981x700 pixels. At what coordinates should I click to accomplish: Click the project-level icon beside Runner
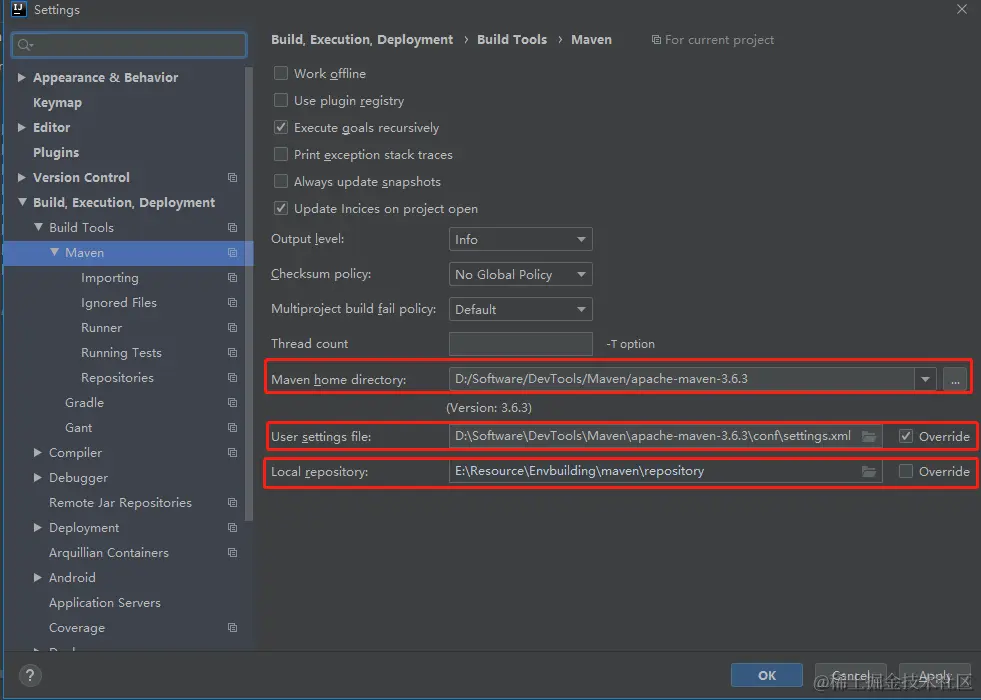click(233, 328)
